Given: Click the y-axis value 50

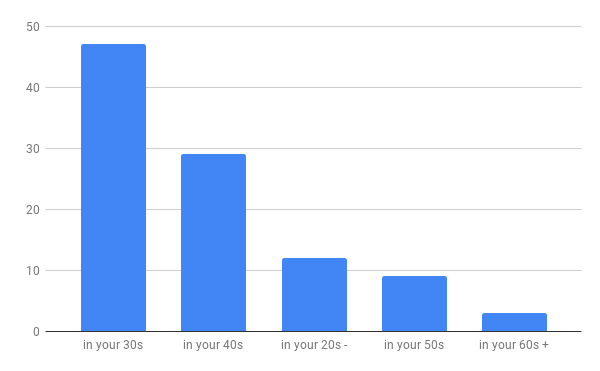Looking at the screenshot, I should pos(33,27).
